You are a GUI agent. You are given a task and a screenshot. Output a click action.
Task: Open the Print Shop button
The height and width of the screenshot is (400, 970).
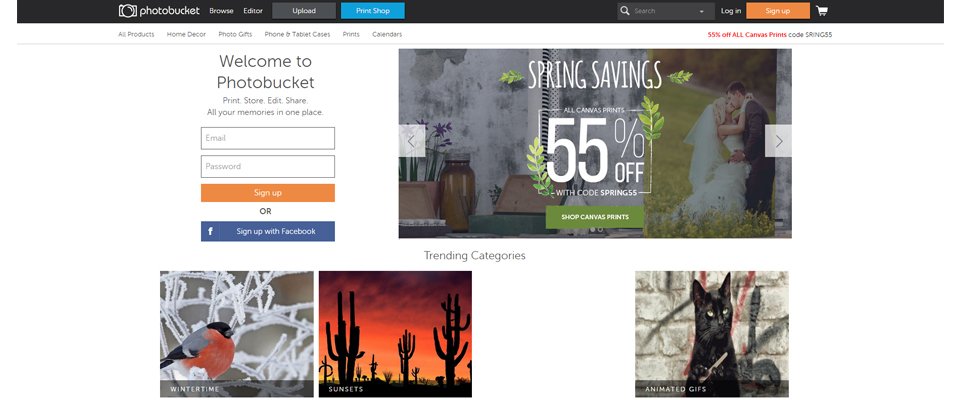point(372,11)
